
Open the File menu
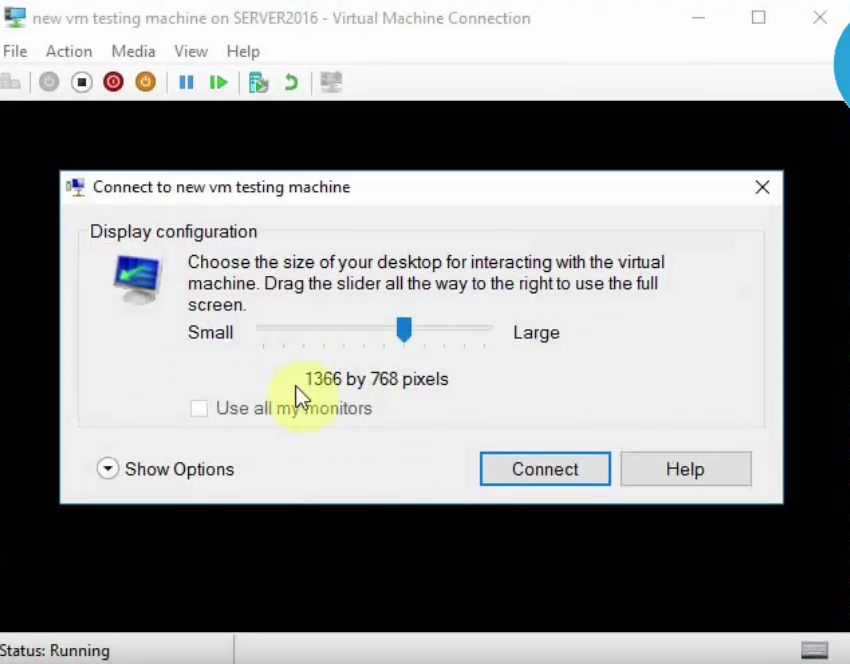pyautogui.click(x=15, y=51)
